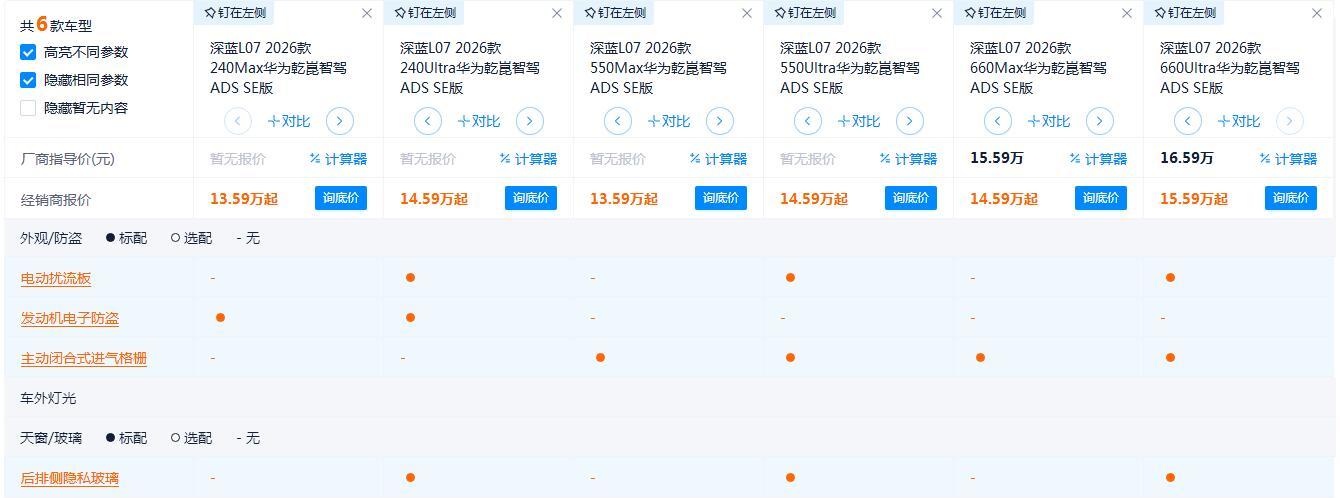Toggle the 高亮不同参数 checkbox
Screen dimensions: 1340x498
28,52
